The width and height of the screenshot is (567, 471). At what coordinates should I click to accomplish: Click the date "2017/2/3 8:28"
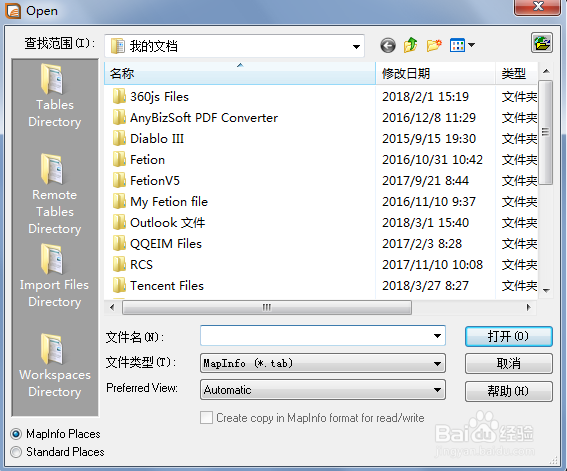click(422, 243)
